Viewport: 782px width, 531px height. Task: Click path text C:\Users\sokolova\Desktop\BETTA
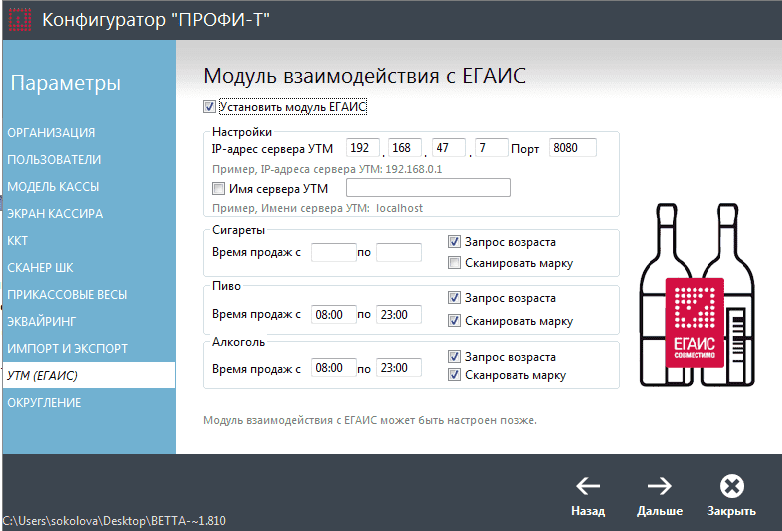(x=114, y=521)
